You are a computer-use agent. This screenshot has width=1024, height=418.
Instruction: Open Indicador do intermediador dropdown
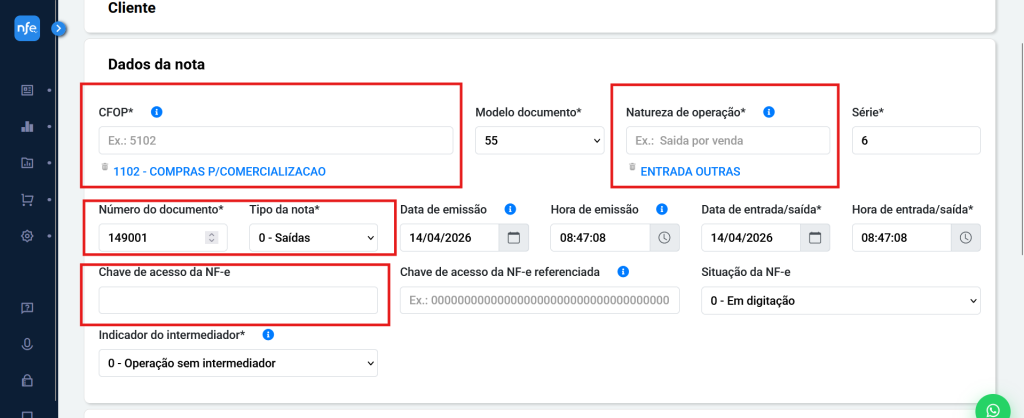(x=238, y=363)
